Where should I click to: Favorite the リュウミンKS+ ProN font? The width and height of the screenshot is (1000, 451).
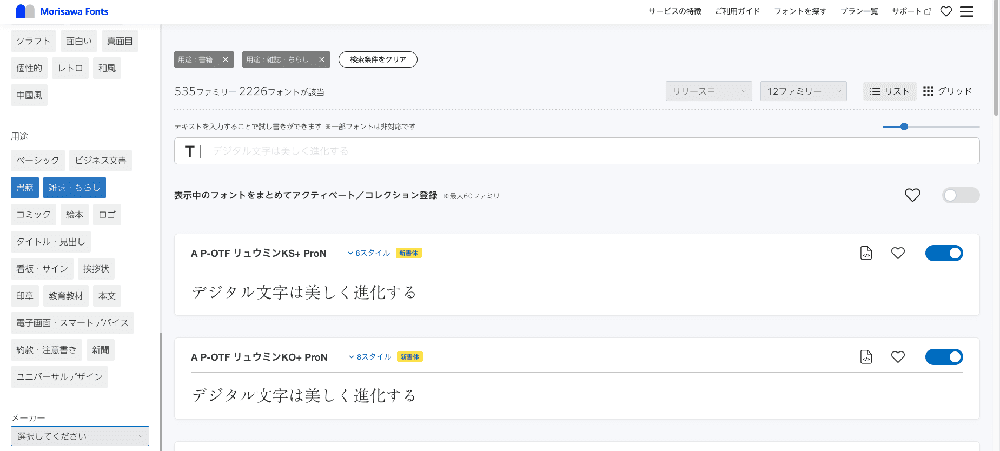pyautogui.click(x=898, y=253)
